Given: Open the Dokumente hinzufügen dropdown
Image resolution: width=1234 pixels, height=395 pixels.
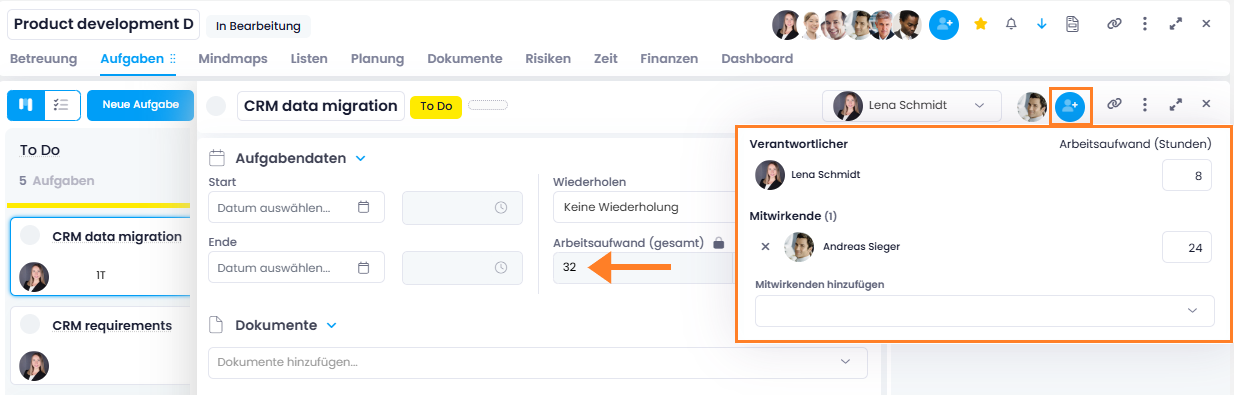Looking at the screenshot, I should (x=538, y=362).
